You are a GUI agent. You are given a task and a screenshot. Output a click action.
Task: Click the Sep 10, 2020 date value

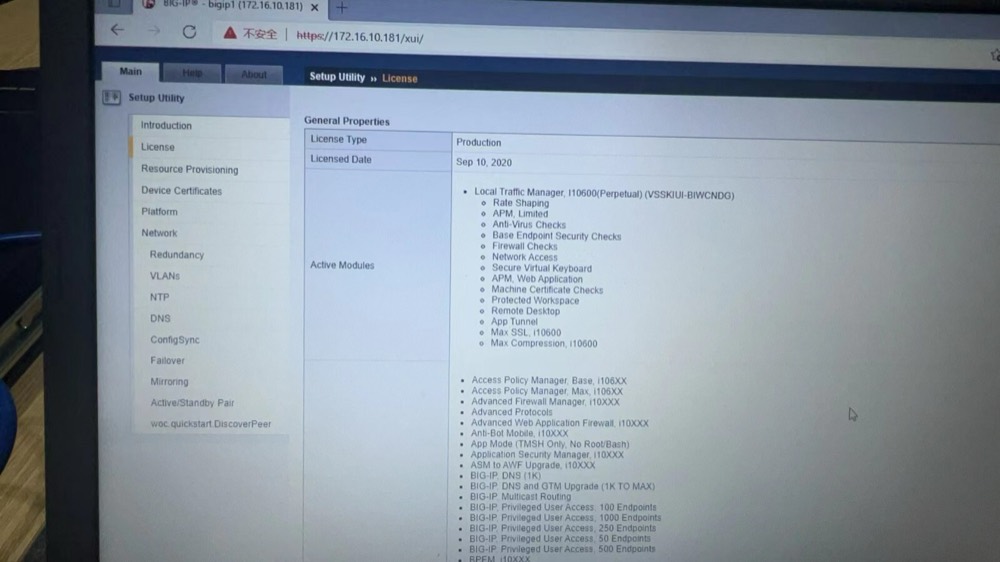483,162
